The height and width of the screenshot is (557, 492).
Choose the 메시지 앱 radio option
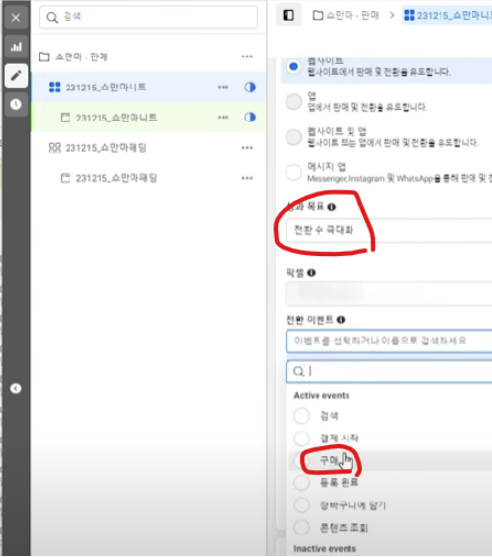point(294,173)
